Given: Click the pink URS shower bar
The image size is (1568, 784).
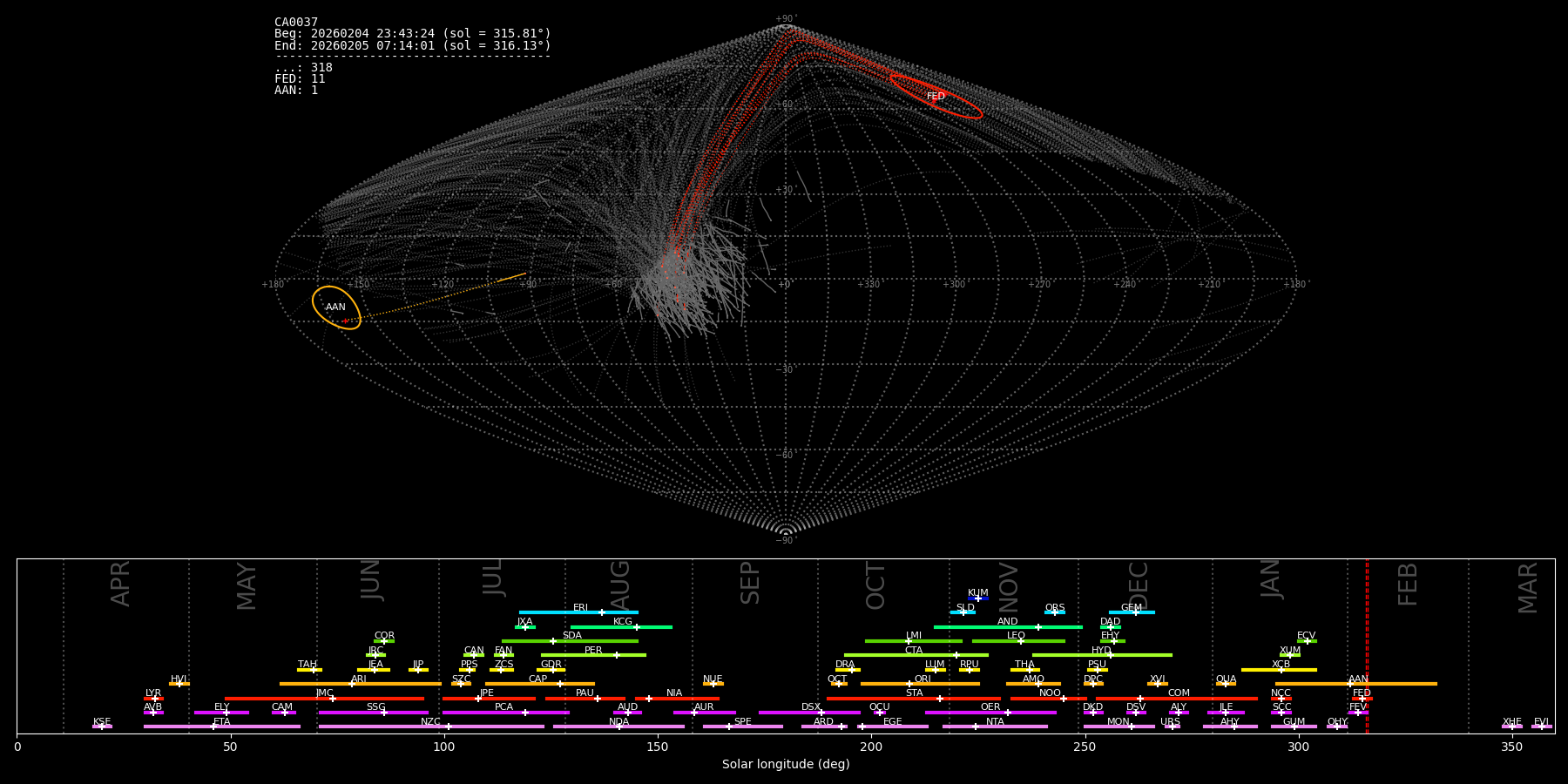Looking at the screenshot, I should tap(1172, 727).
